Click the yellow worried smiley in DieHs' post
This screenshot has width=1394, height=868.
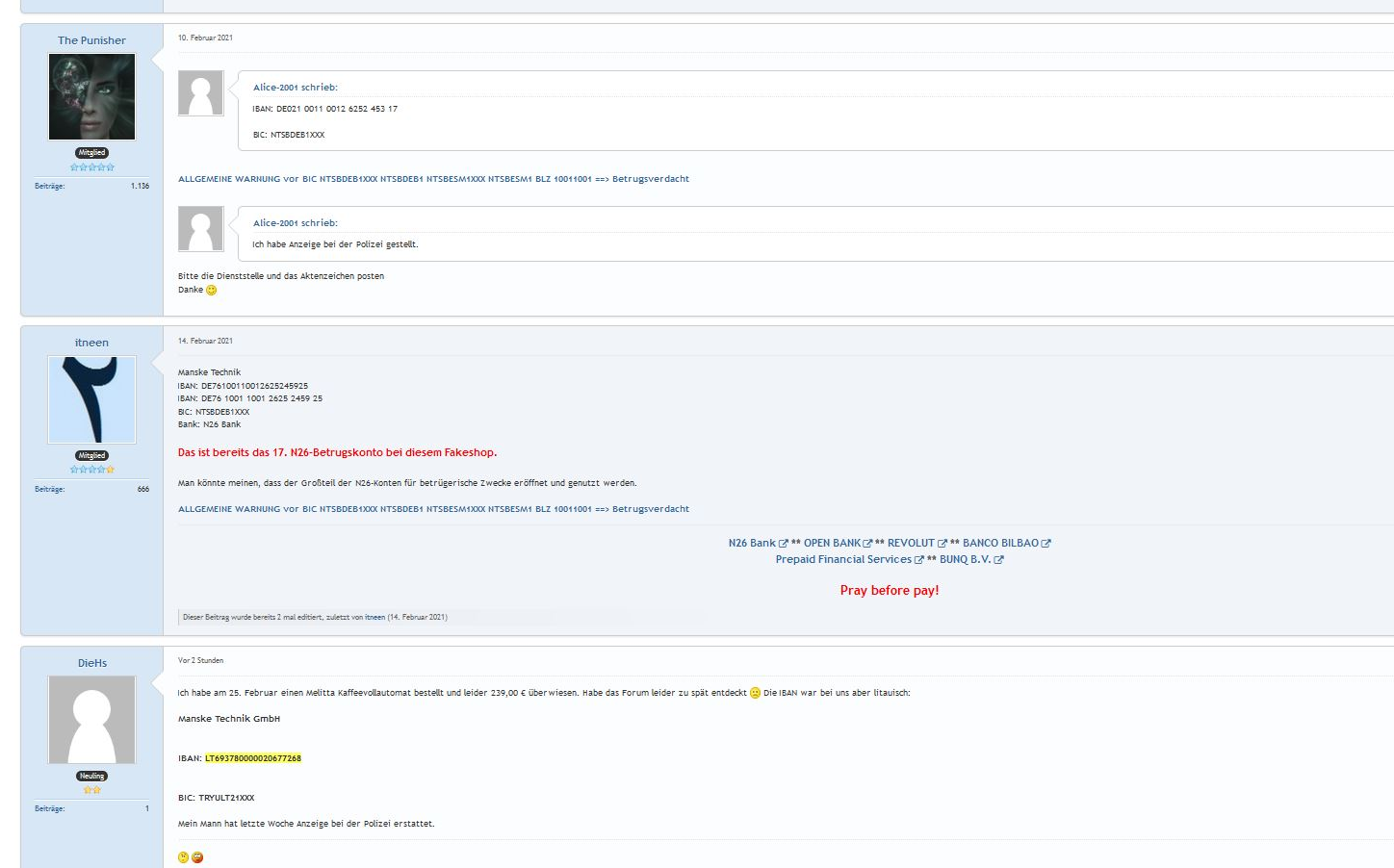[x=182, y=855]
